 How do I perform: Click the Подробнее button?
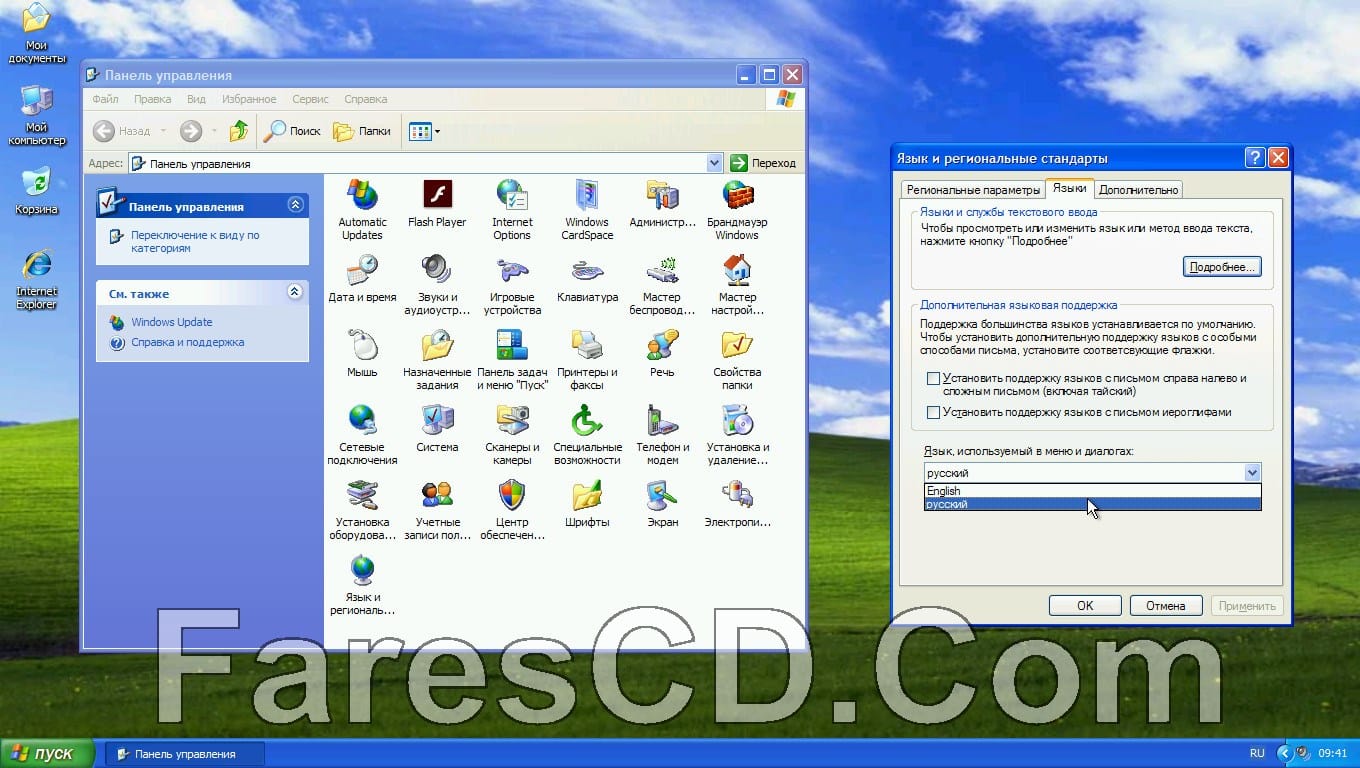coord(1221,267)
